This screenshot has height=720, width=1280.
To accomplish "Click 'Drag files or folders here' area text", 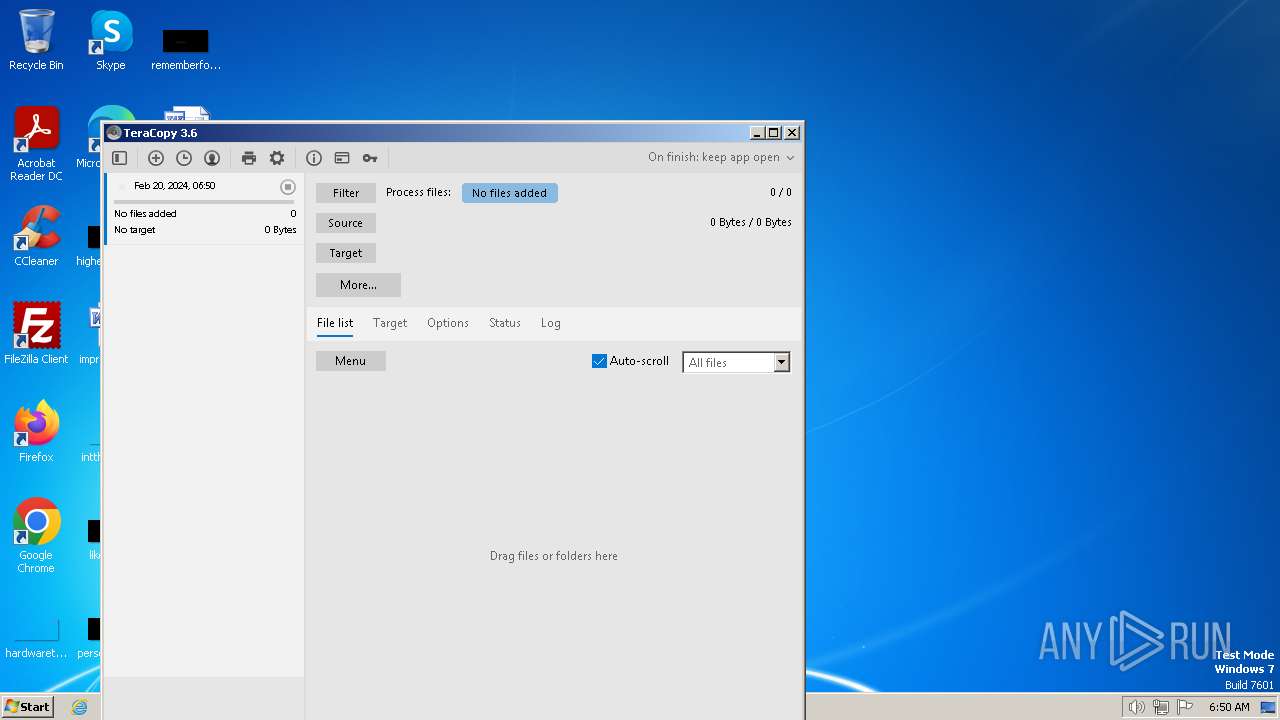I will [554, 556].
